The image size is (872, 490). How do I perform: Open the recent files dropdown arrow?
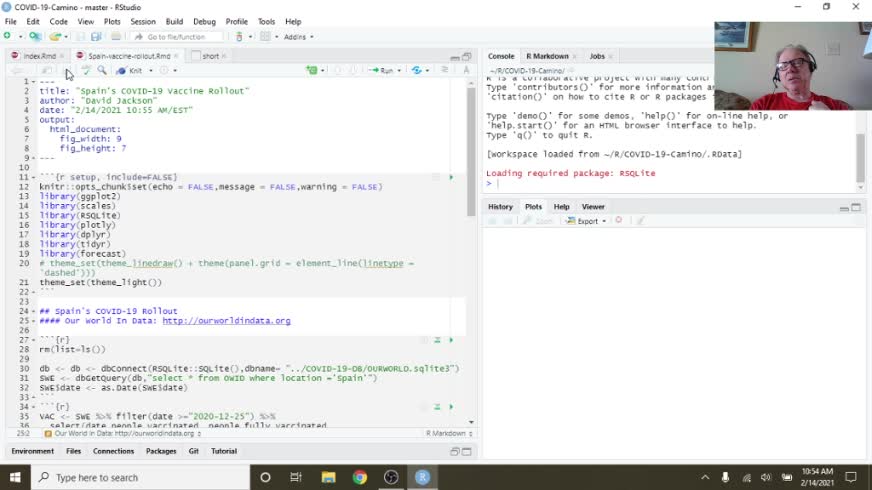(x=66, y=37)
